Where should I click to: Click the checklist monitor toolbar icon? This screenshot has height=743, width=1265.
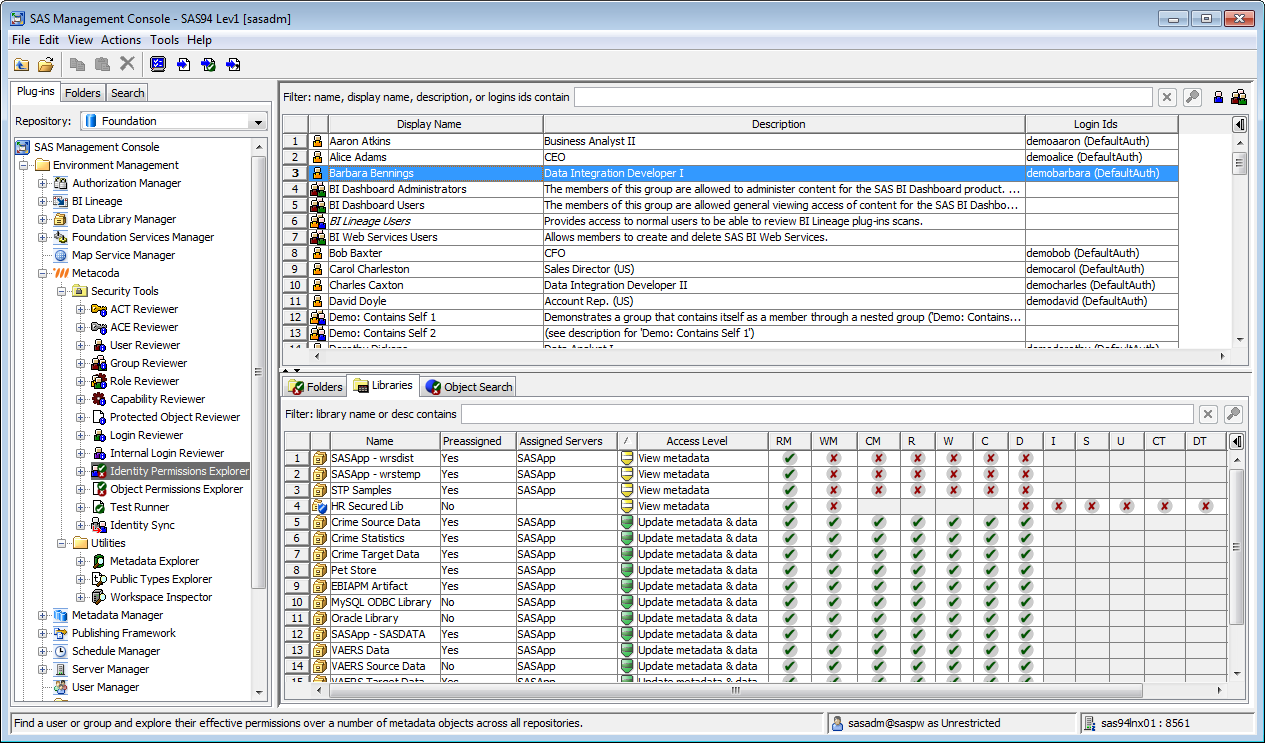[x=158, y=64]
